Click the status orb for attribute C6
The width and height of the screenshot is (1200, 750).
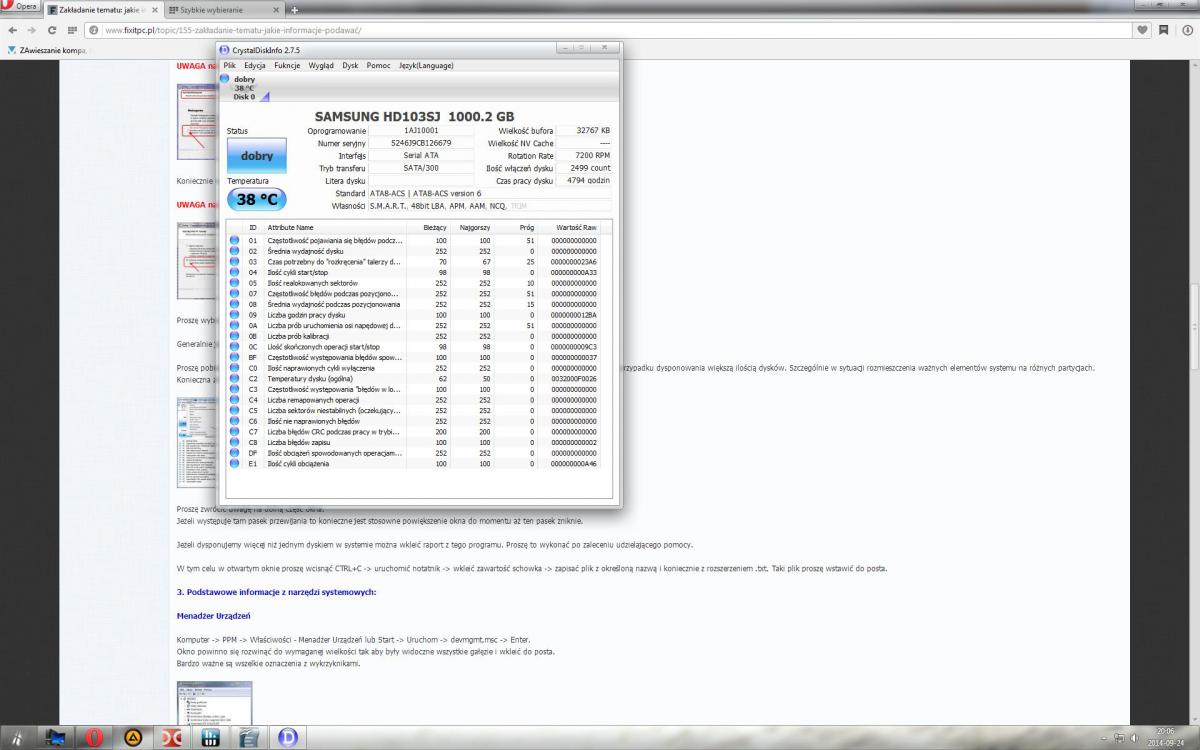[234, 421]
